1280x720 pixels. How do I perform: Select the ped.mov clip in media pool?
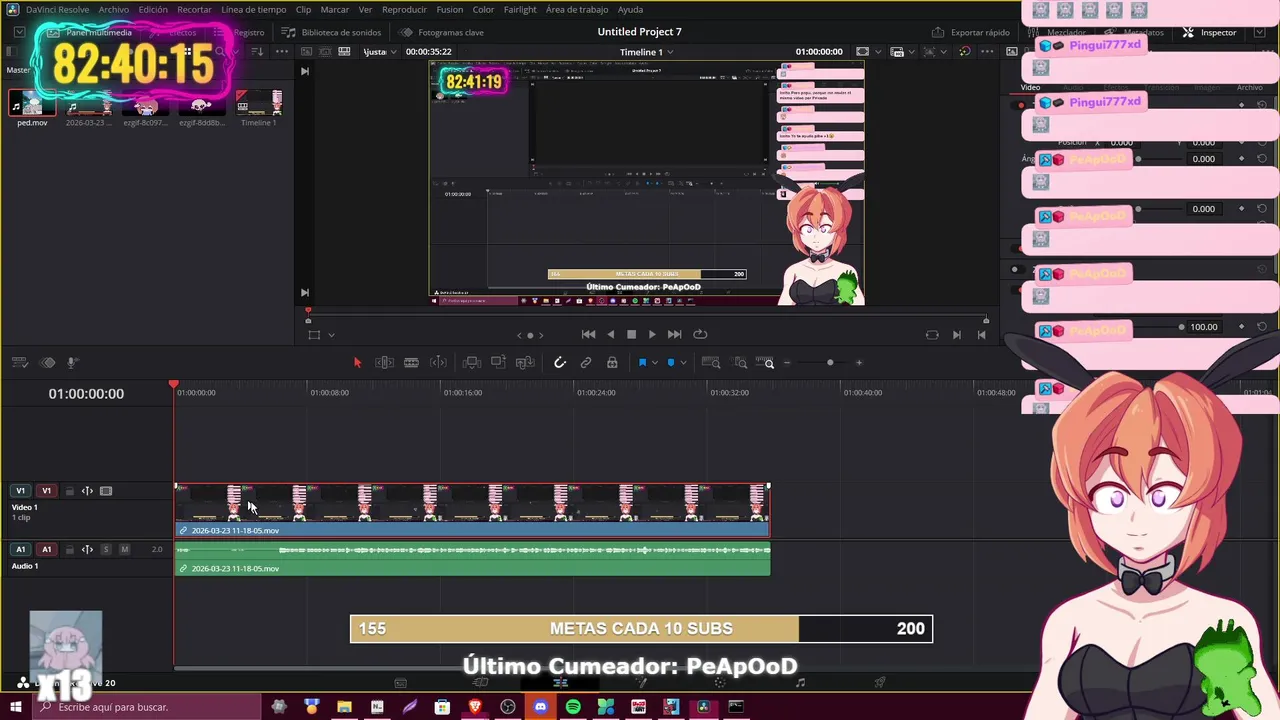[x=32, y=108]
